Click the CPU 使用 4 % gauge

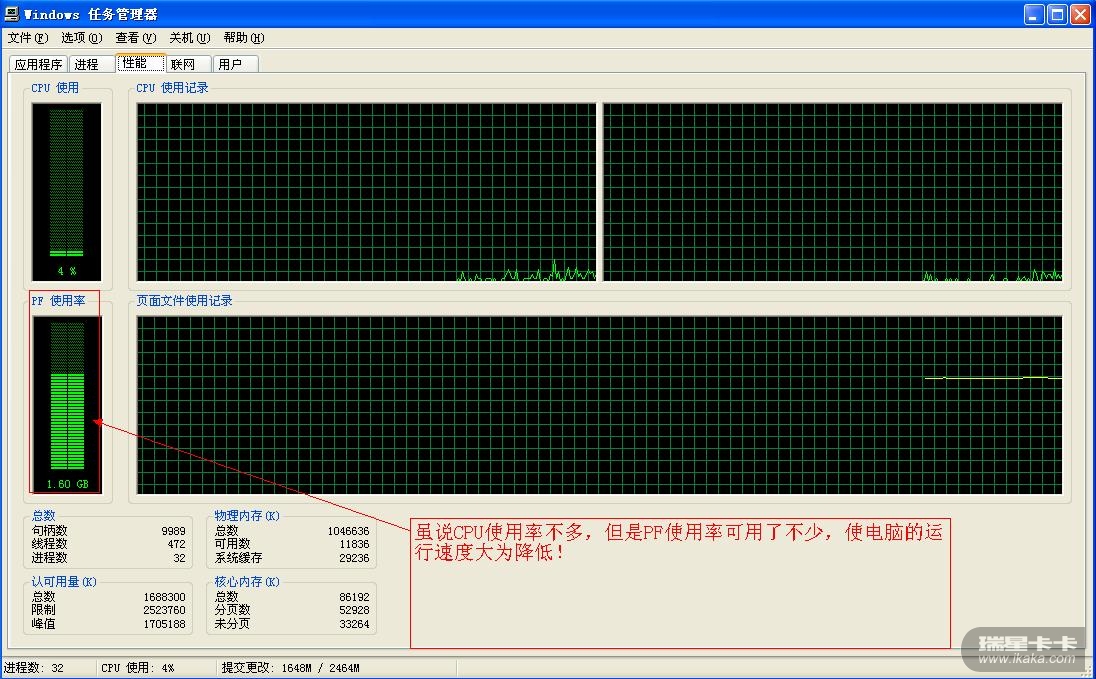(x=66, y=192)
